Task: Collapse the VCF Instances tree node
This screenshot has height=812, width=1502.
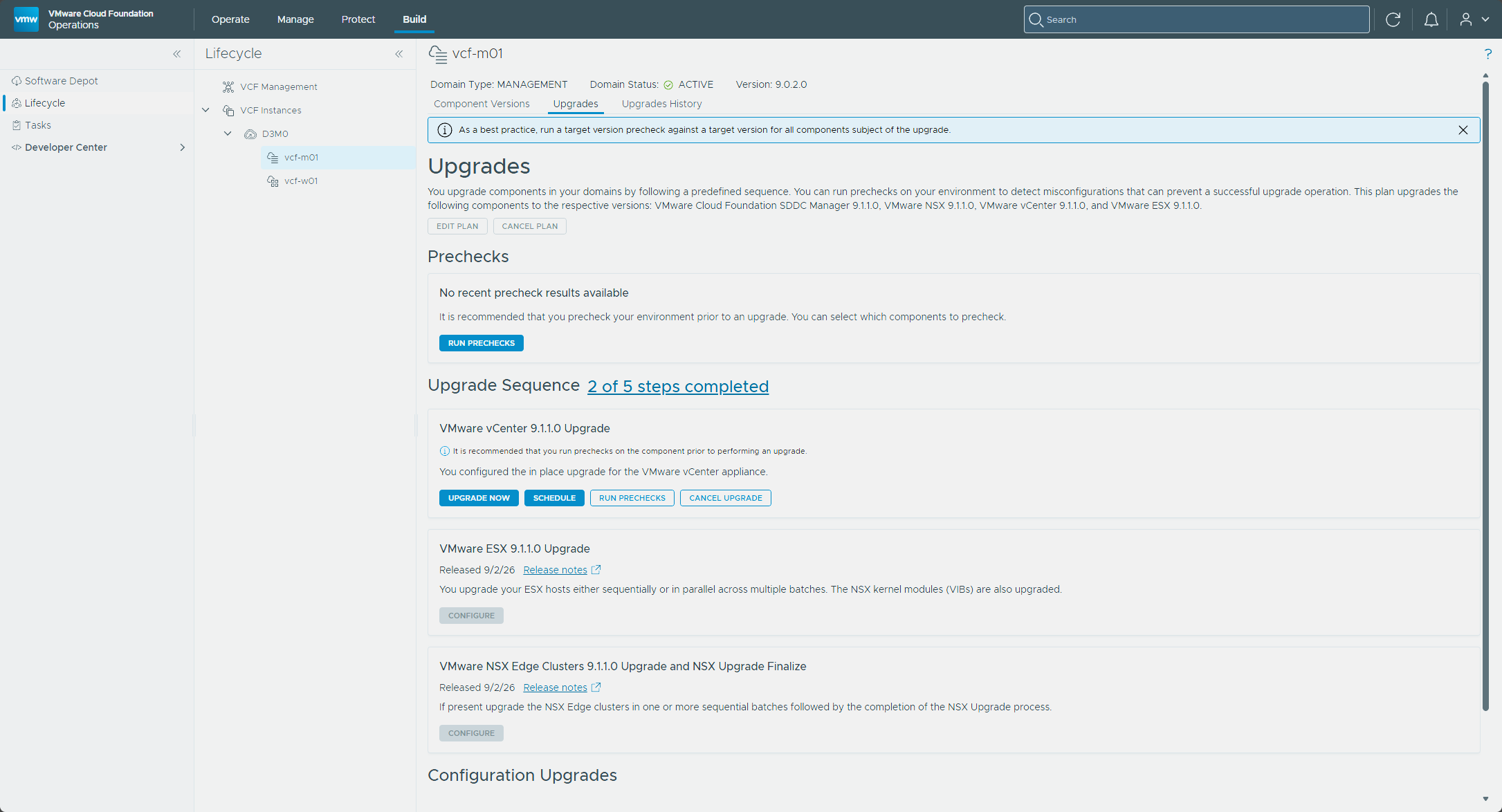Action: [205, 110]
